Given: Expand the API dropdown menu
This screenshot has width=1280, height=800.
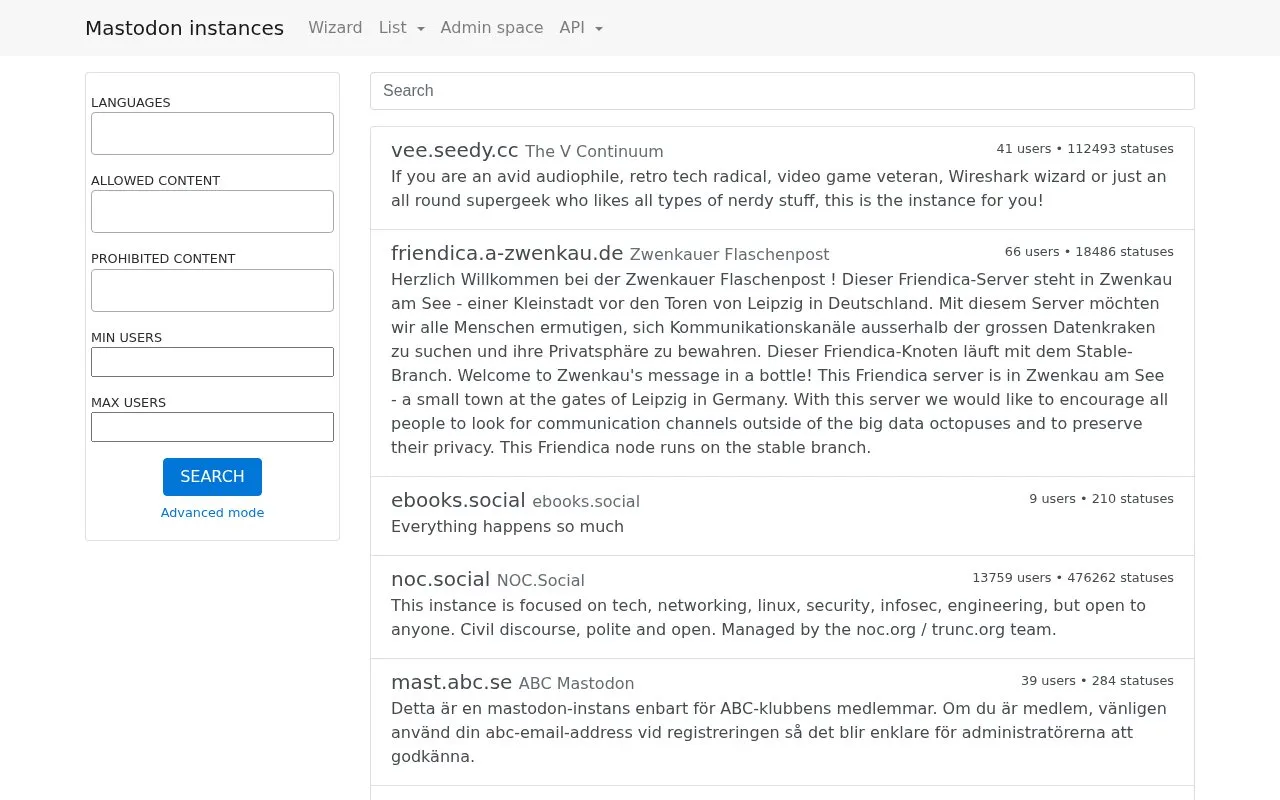Looking at the screenshot, I should coord(581,28).
